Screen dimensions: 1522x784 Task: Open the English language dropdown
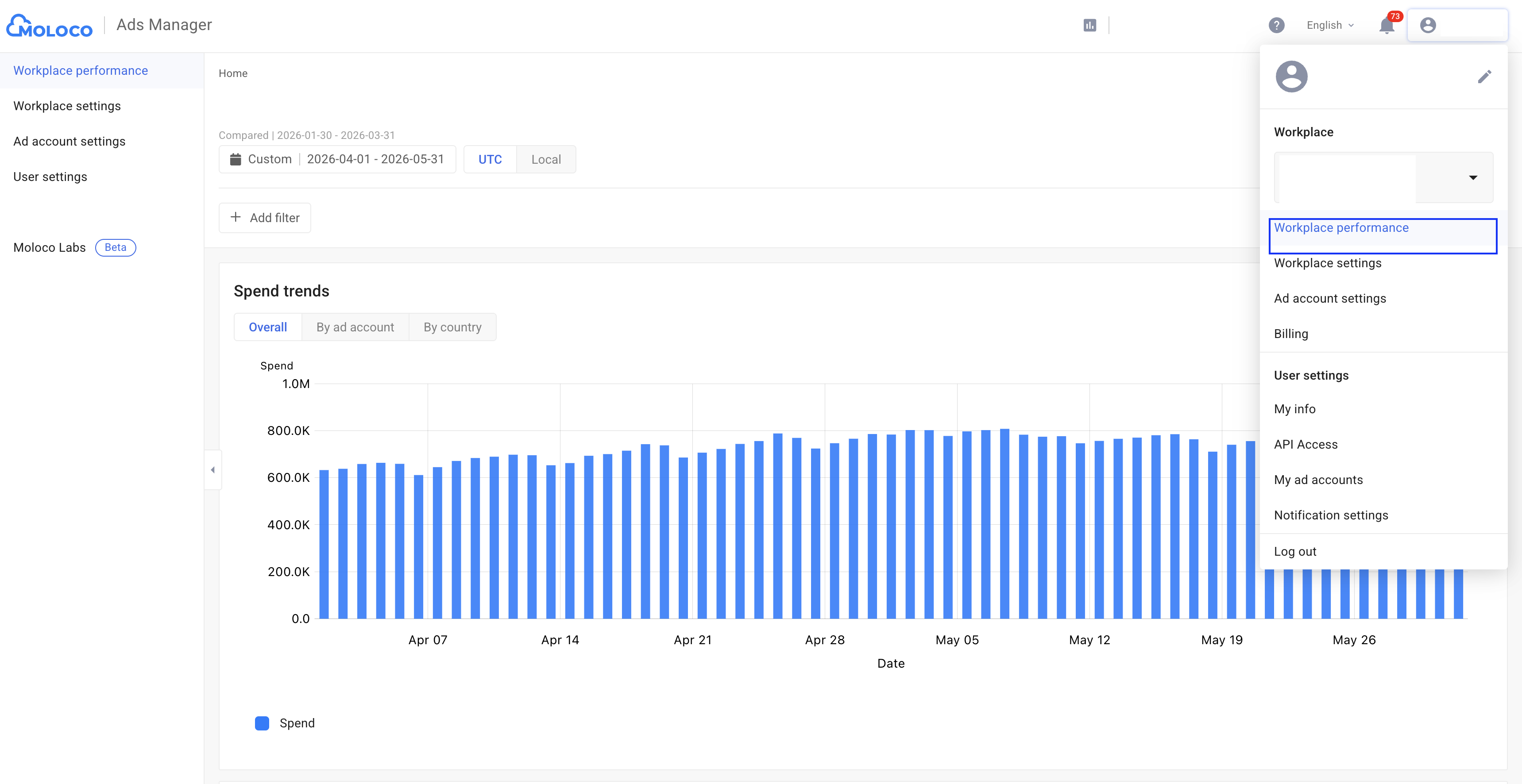1330,25
